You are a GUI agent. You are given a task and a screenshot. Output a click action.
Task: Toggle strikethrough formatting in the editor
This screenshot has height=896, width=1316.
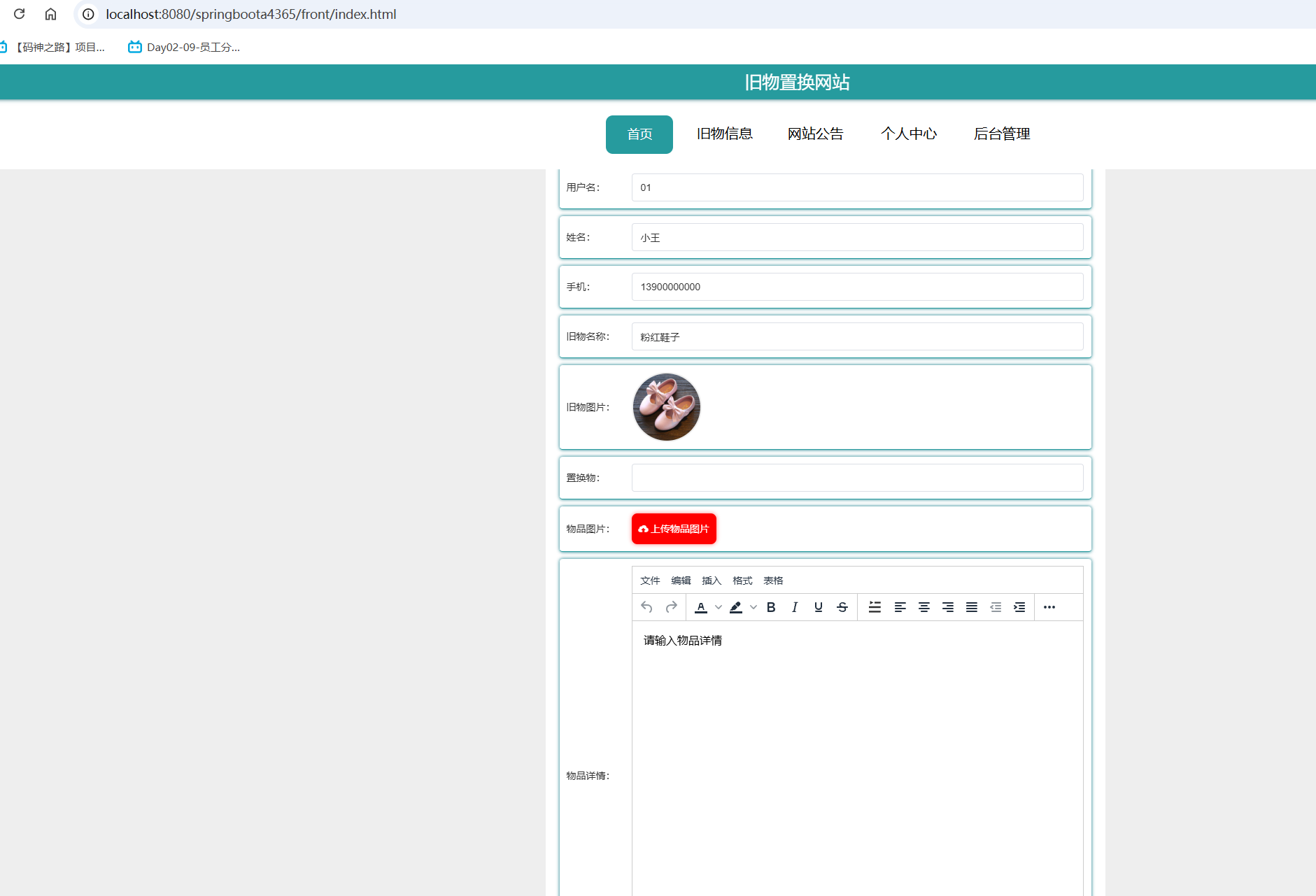(842, 607)
